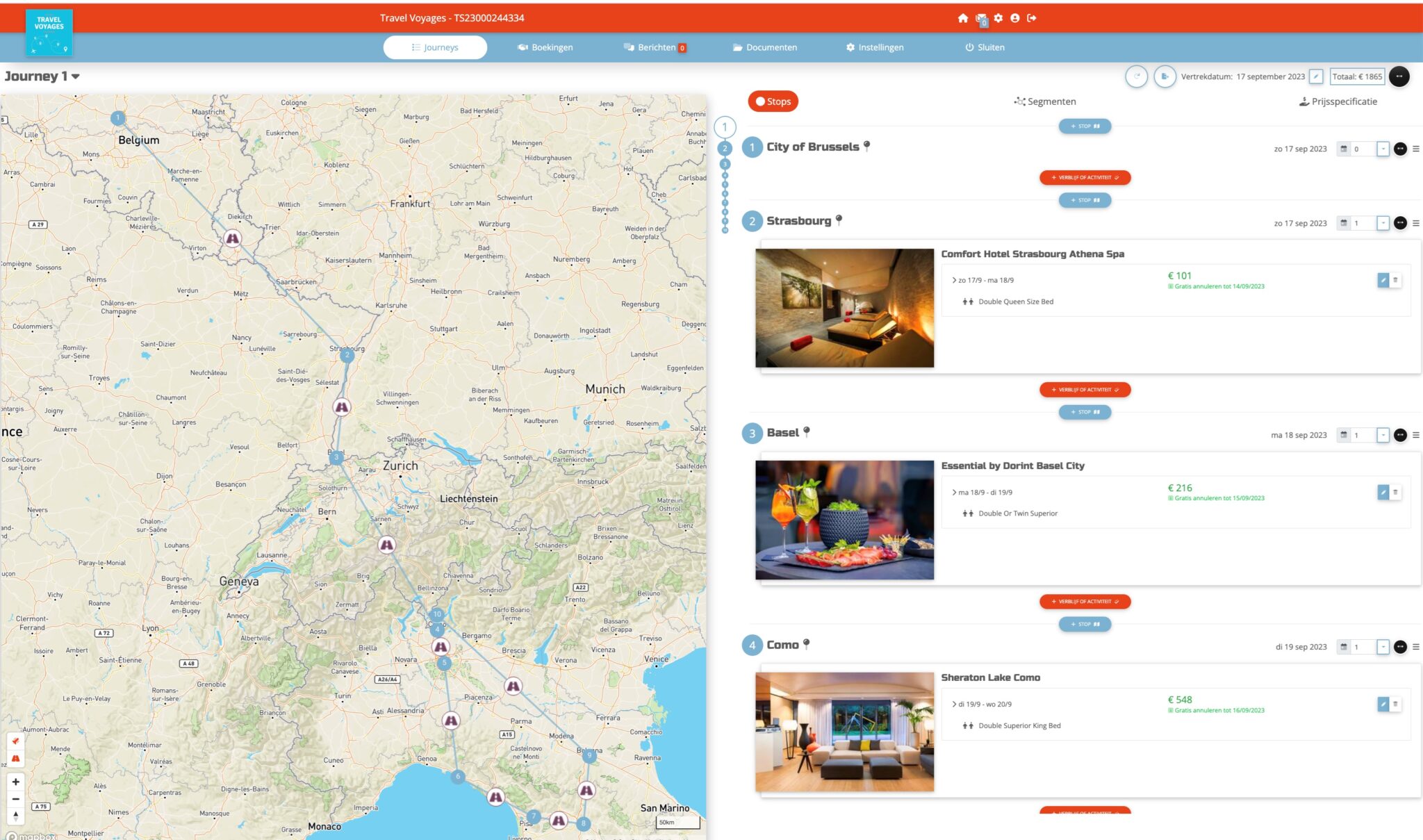This screenshot has width=1423, height=840.
Task: Click the circular refresh icon near Vertrekdatum
Action: click(1137, 76)
